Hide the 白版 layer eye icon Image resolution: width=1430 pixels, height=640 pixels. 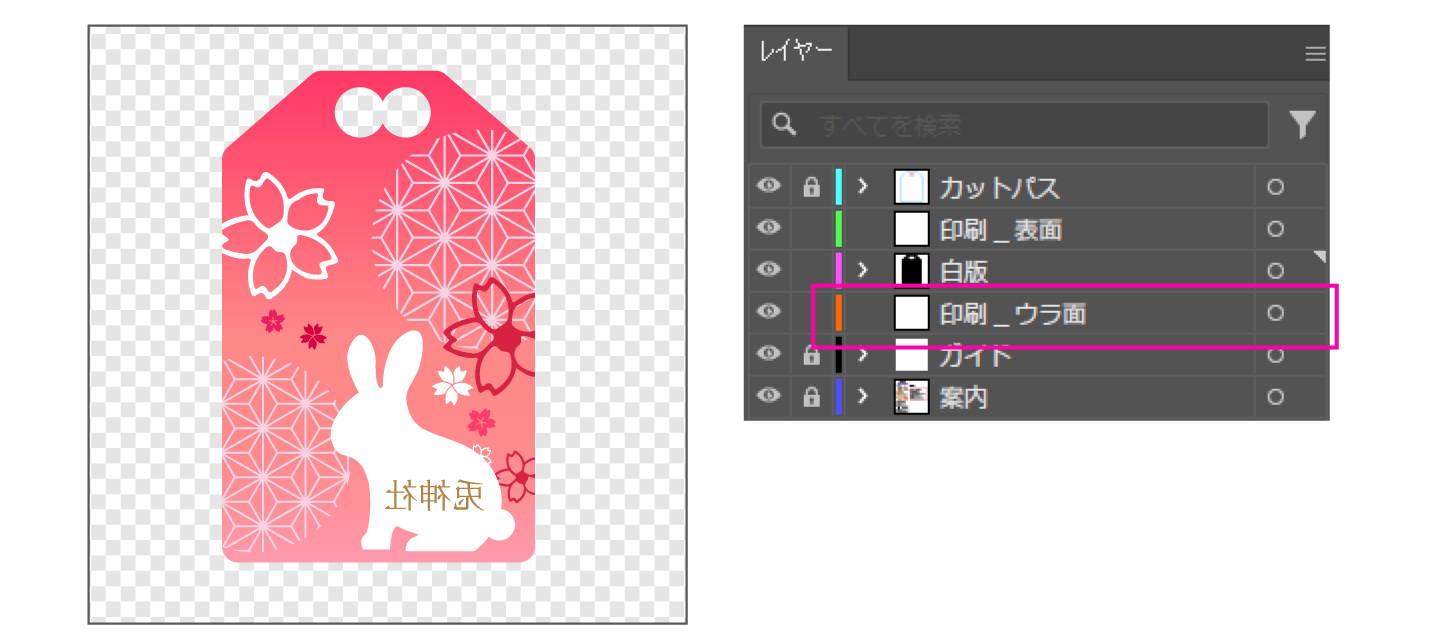click(x=768, y=270)
